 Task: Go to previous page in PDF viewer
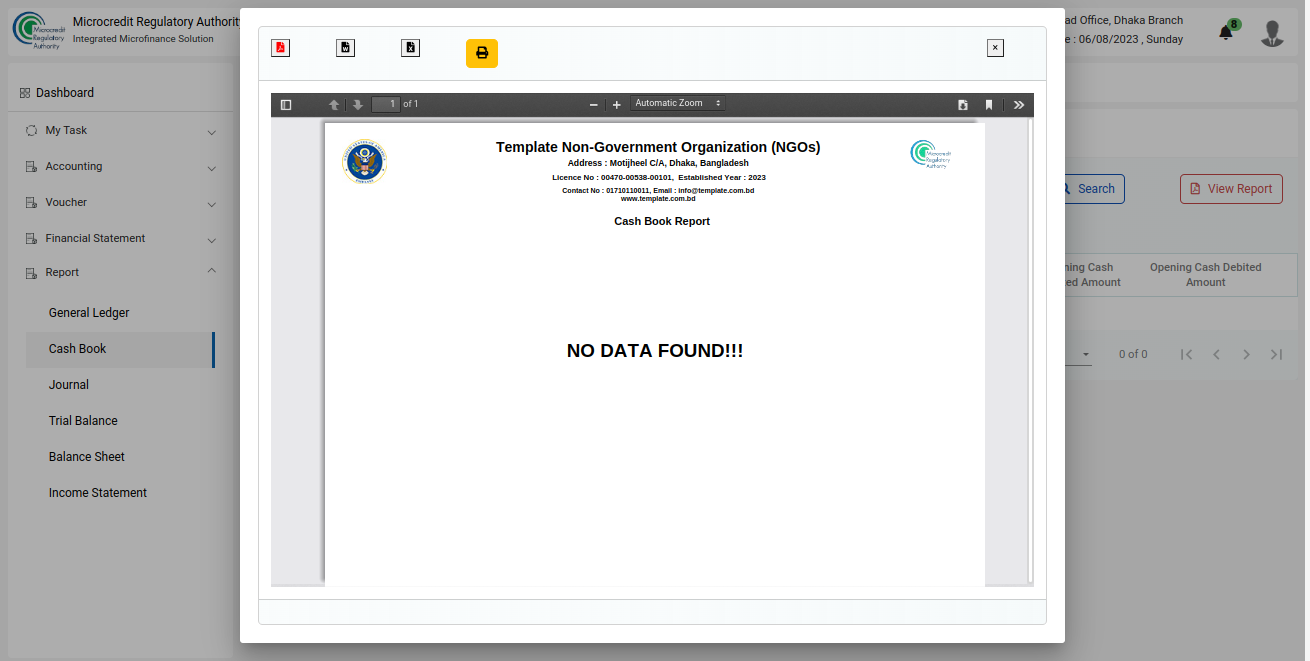tap(334, 105)
